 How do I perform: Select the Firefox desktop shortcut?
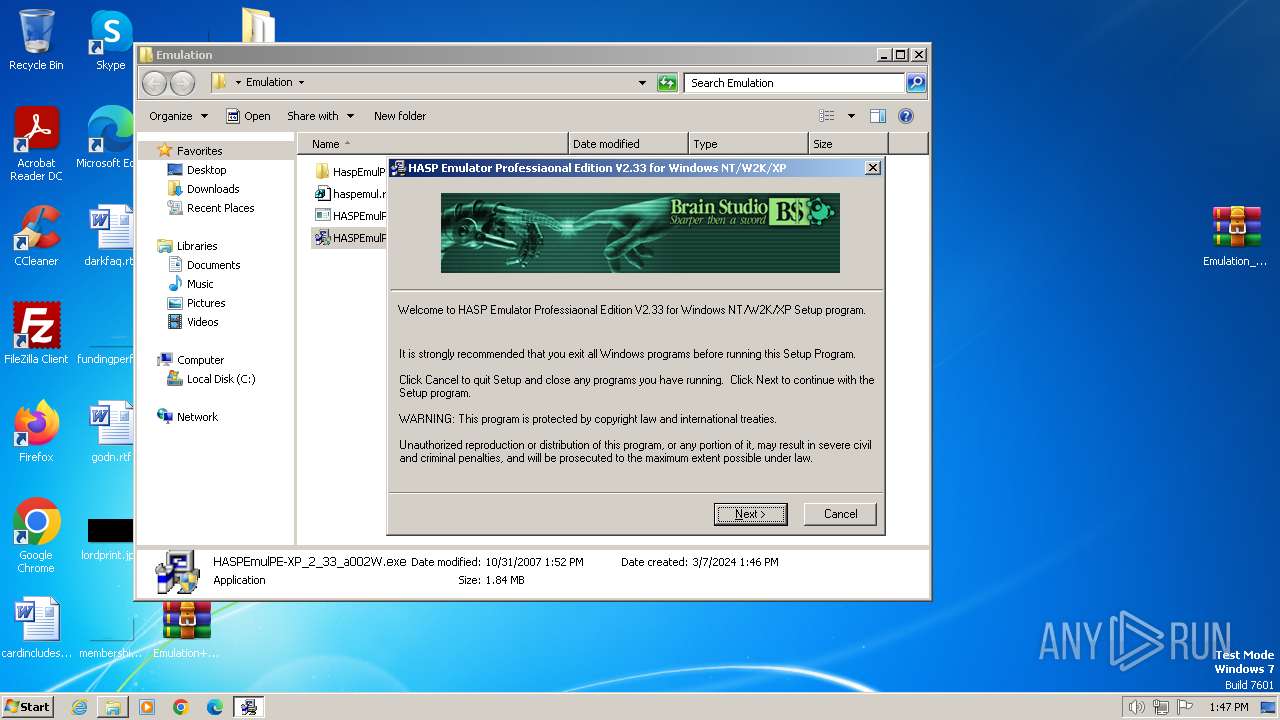[36, 432]
